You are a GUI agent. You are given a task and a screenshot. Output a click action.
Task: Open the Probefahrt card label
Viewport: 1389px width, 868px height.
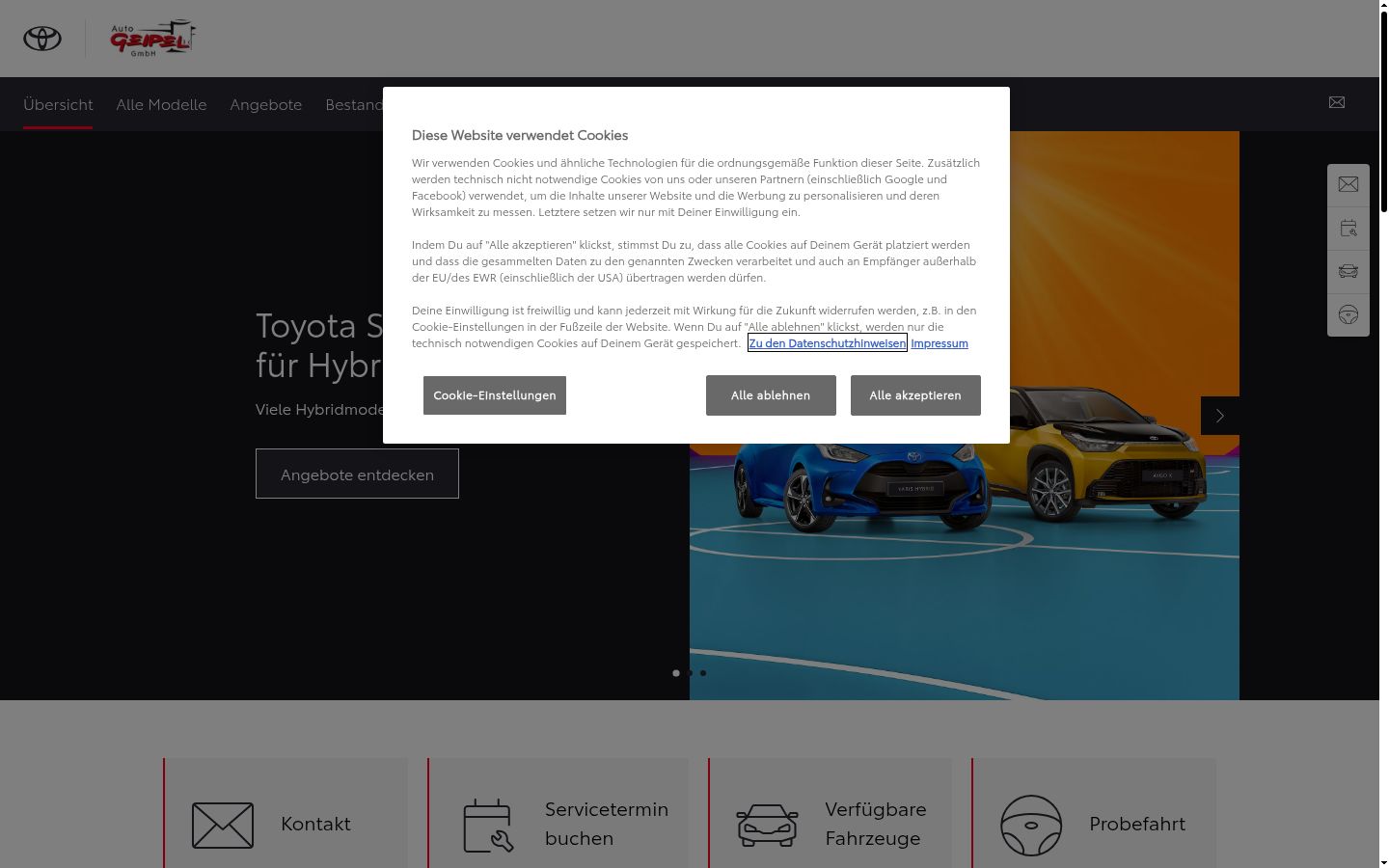1137,824
